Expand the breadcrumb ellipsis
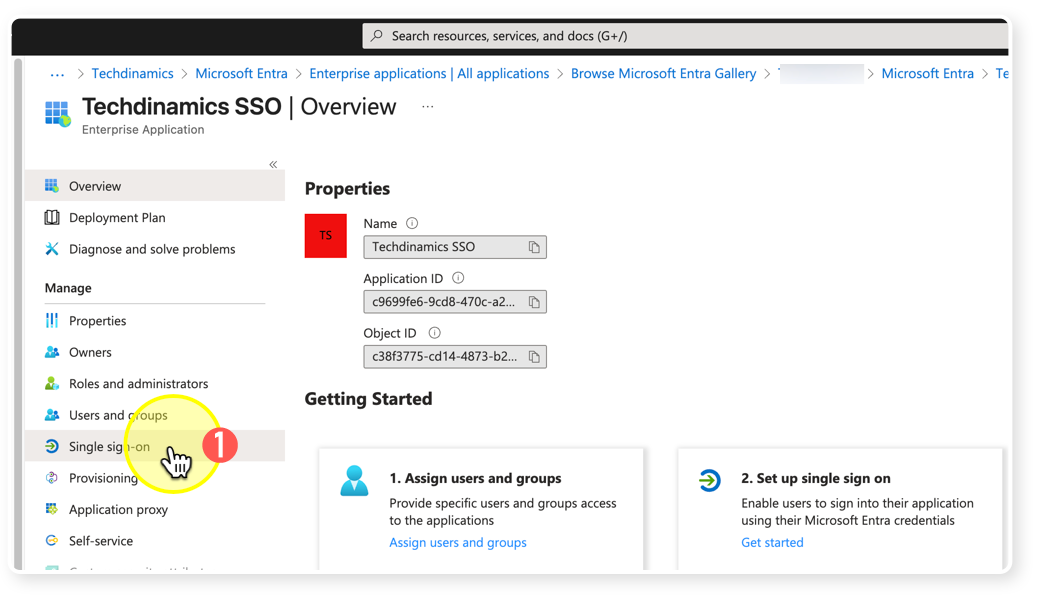Image resolution: width=1046 pixels, height=611 pixels. tap(57, 74)
